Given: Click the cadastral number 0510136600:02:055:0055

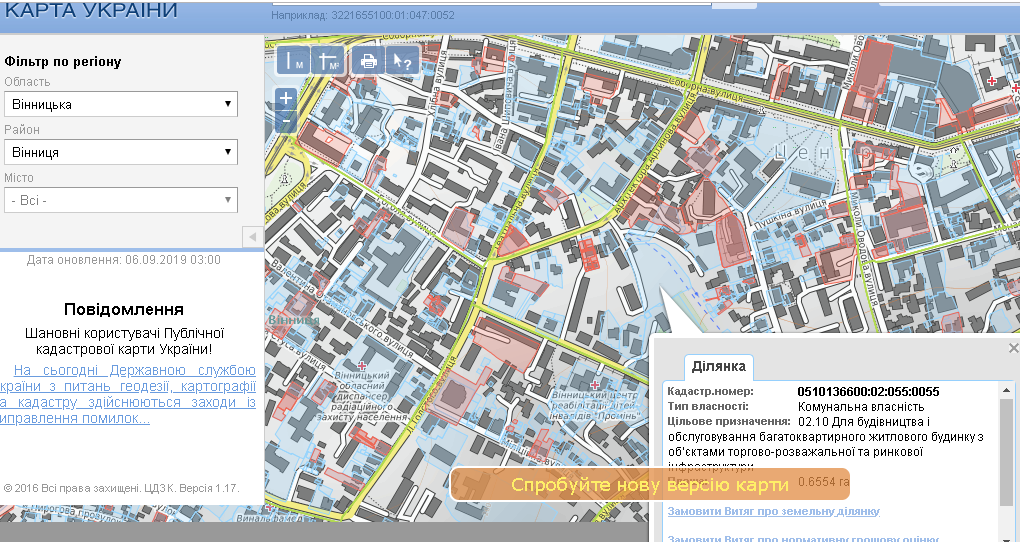Looking at the screenshot, I should click(x=868, y=392).
